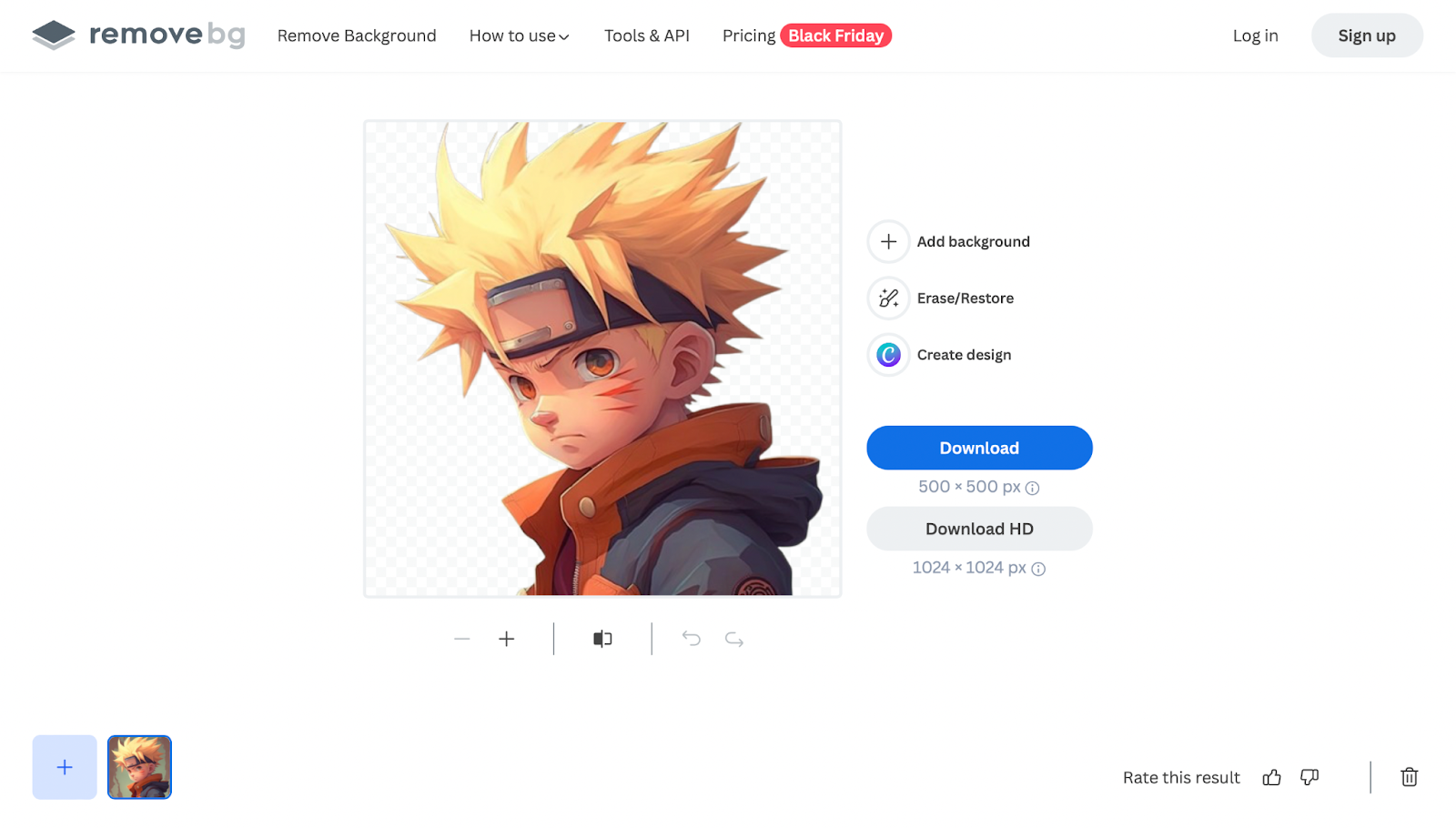The width and height of the screenshot is (1456, 828).
Task: Open the Erase/Restore brush tool icon
Action: click(888, 298)
